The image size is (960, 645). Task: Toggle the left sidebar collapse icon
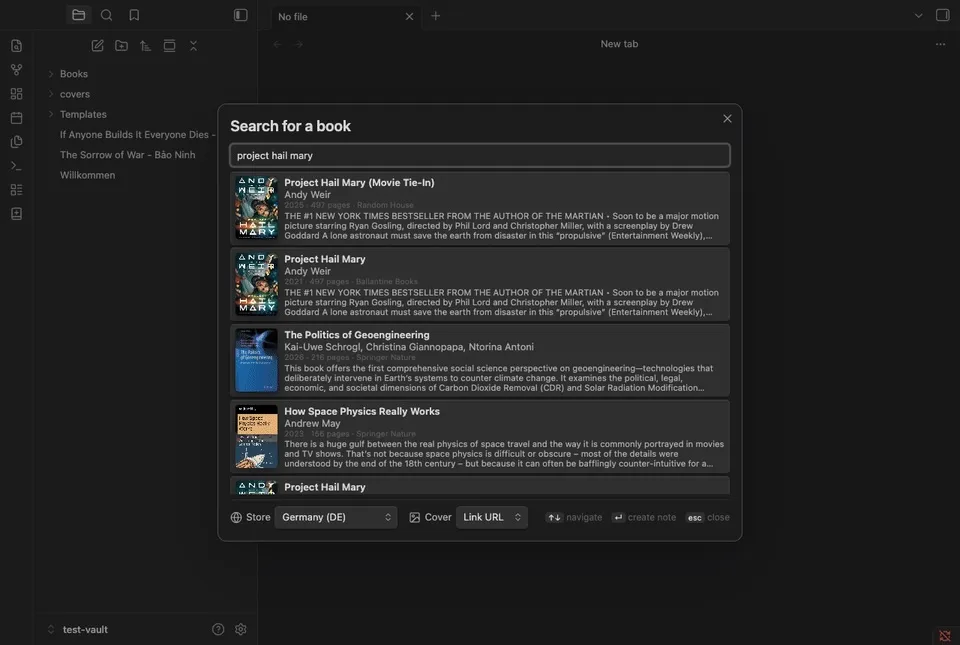pyautogui.click(x=241, y=15)
